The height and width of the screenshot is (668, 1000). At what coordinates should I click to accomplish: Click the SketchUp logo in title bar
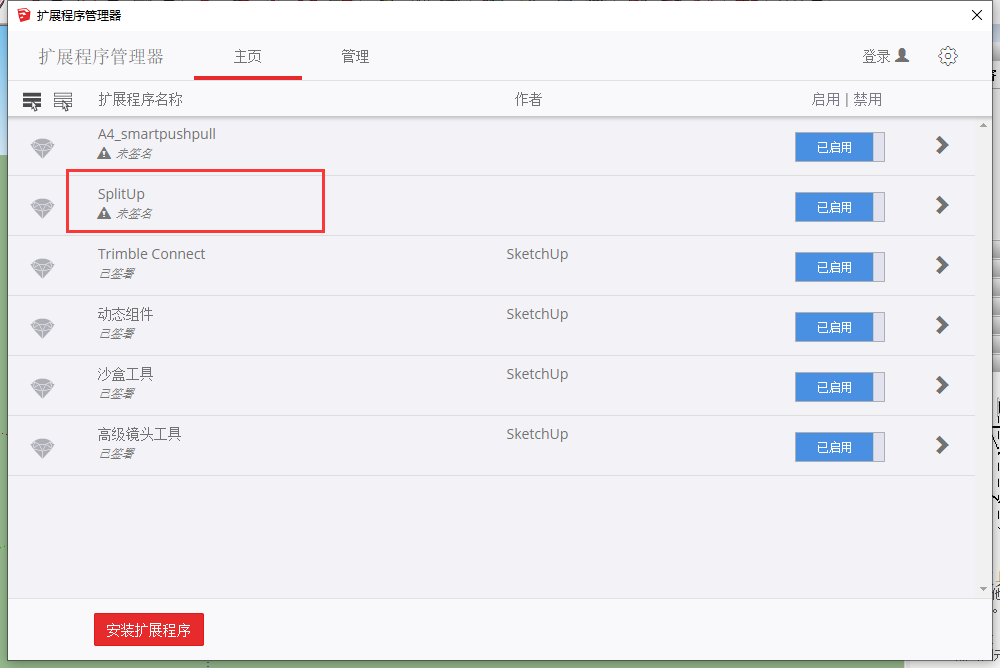pyautogui.click(x=24, y=15)
